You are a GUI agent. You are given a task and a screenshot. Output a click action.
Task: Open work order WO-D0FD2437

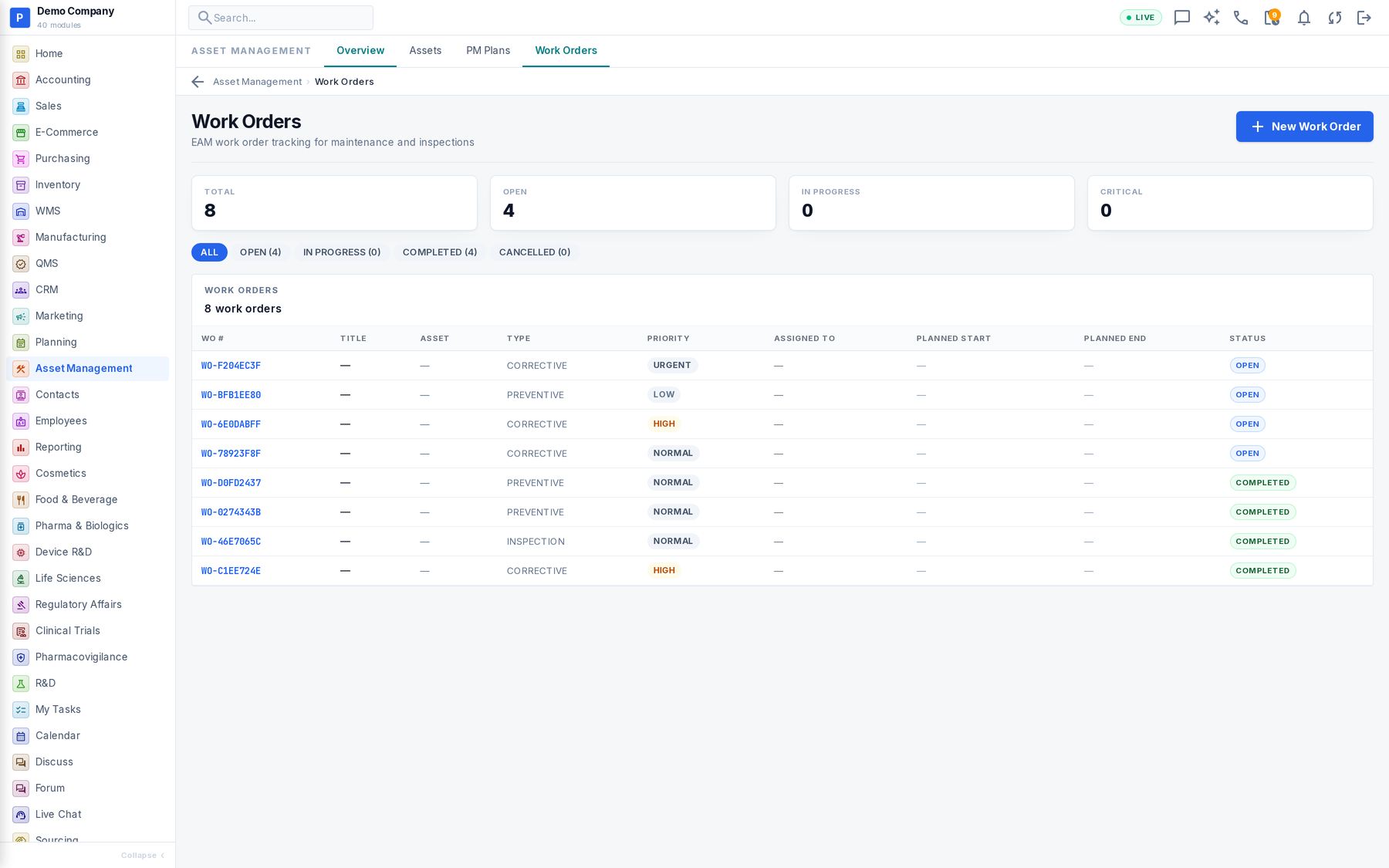pyautogui.click(x=231, y=483)
